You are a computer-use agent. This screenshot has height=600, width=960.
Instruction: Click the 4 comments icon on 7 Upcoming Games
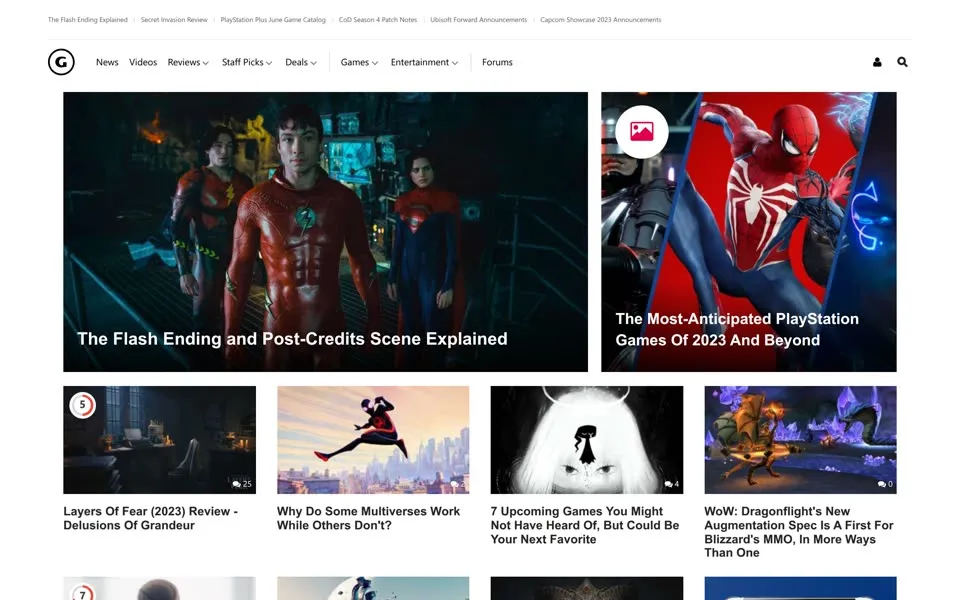[x=672, y=484]
